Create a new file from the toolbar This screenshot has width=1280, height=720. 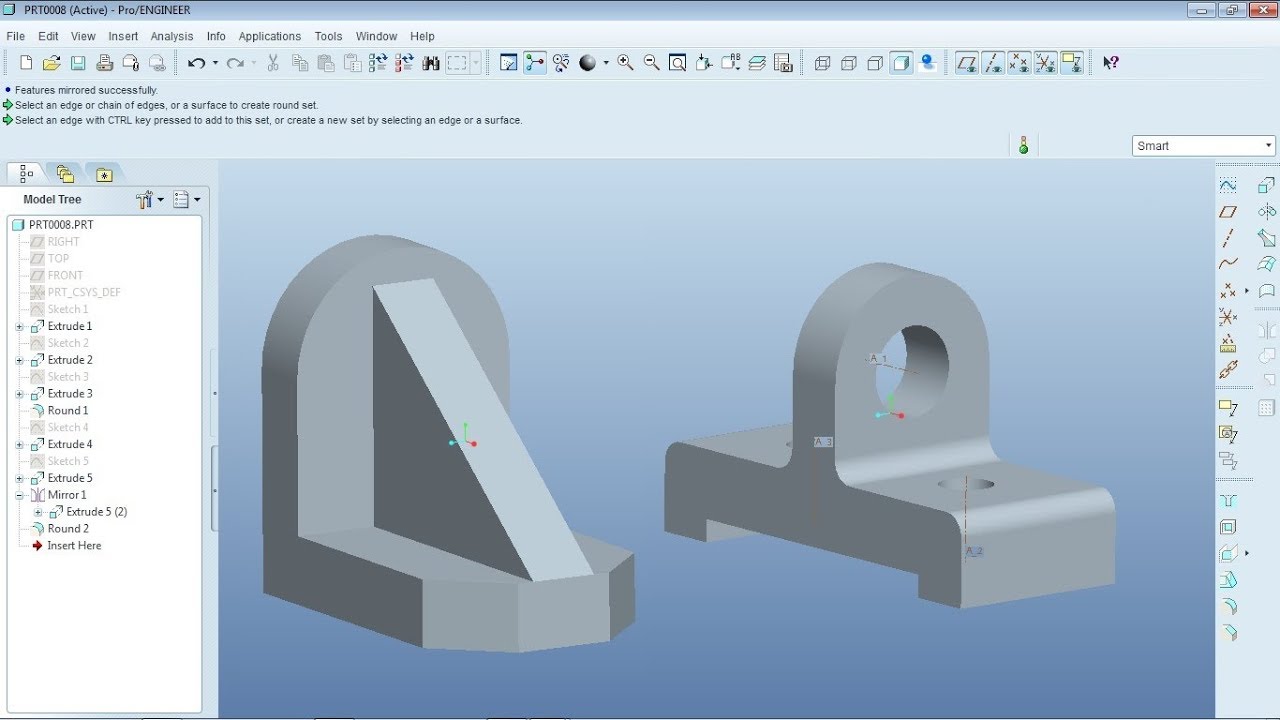click(26, 63)
